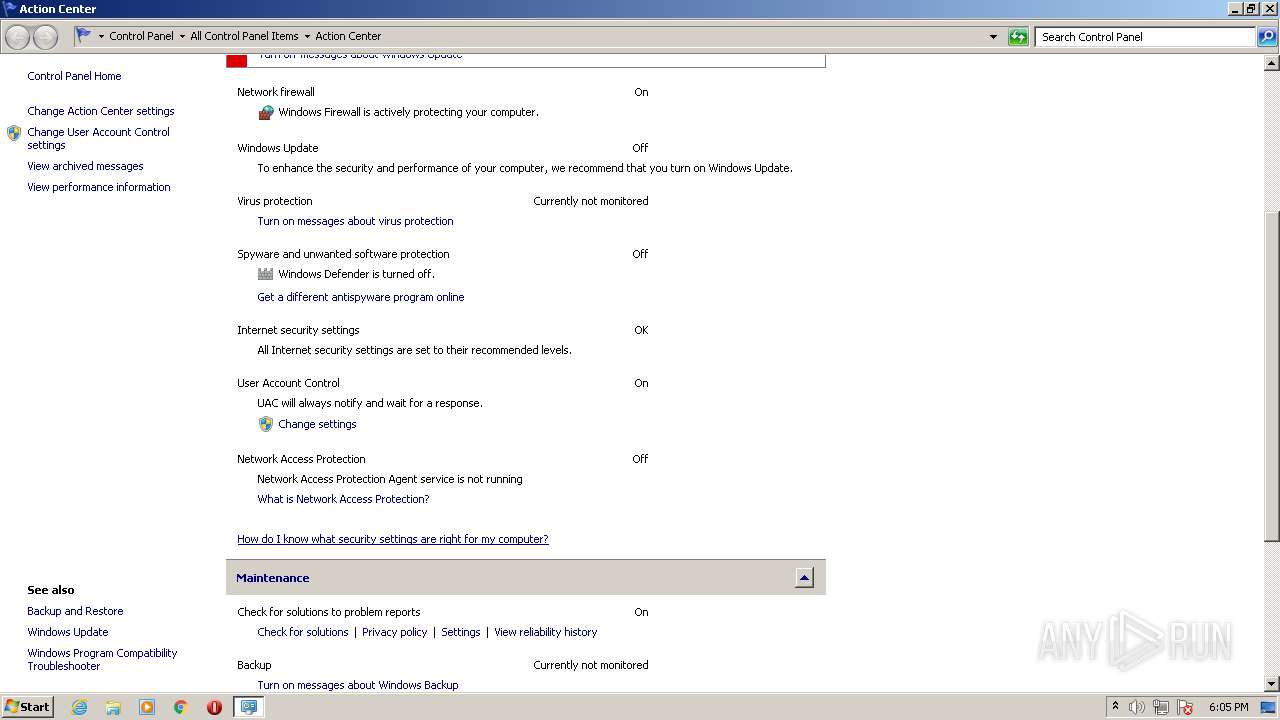Click the search magnifier icon

tap(1266, 37)
